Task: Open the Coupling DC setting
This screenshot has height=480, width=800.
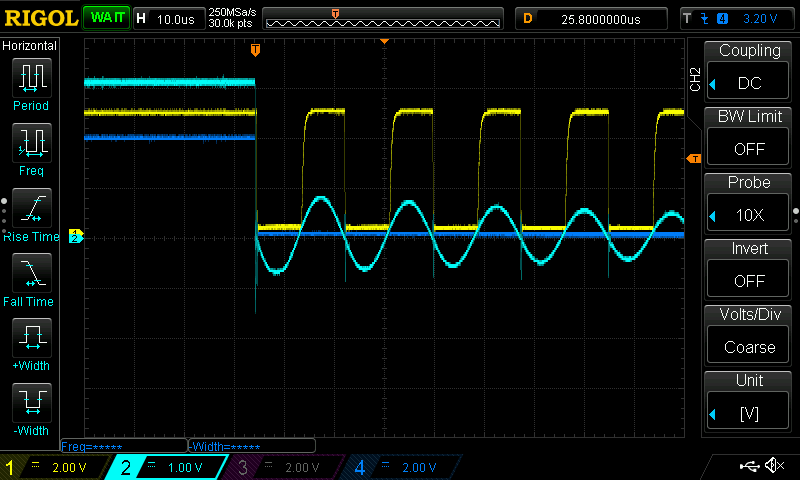Action: pos(748,82)
